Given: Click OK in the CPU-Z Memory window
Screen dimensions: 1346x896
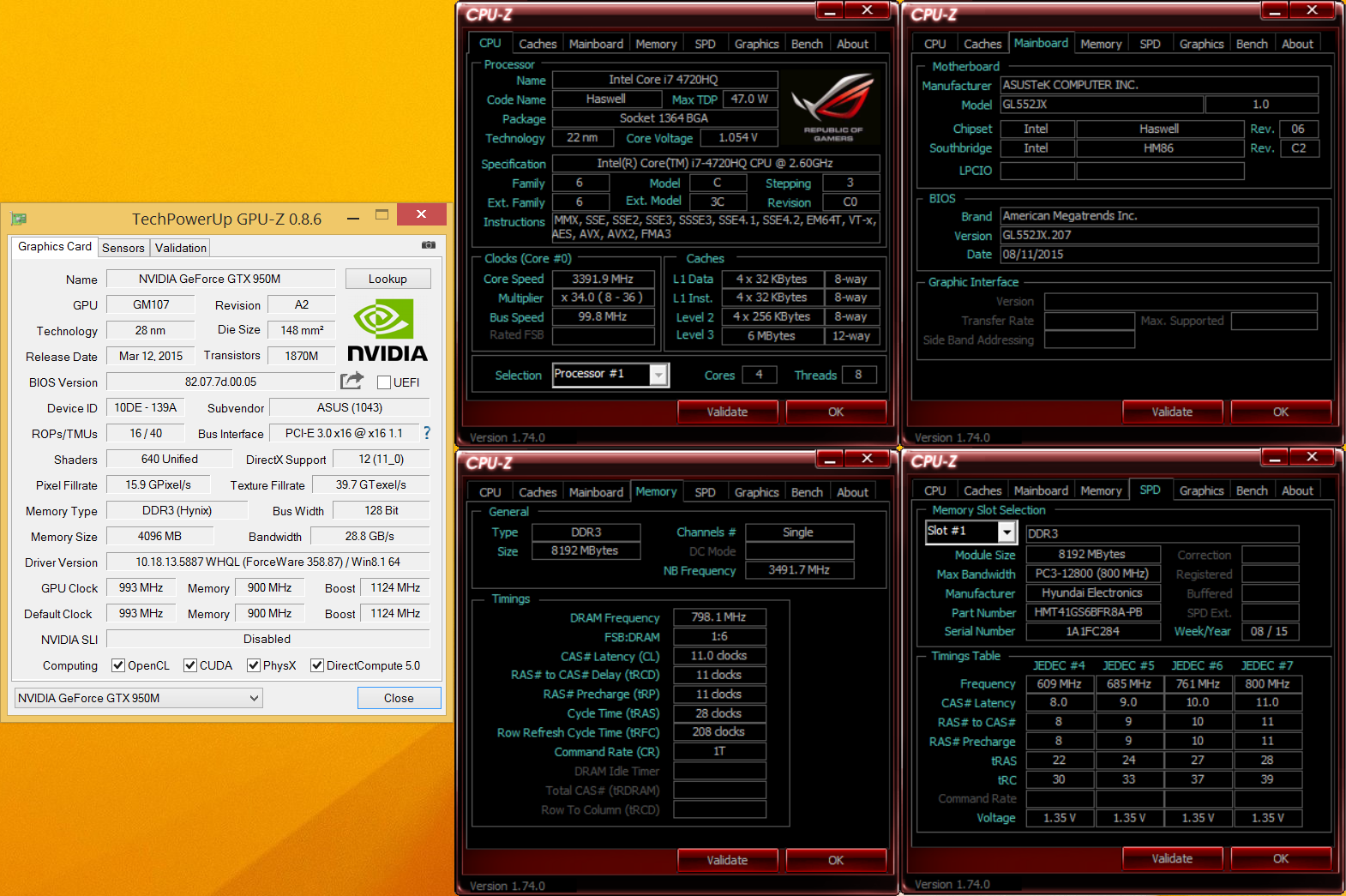Looking at the screenshot, I should point(836,860).
